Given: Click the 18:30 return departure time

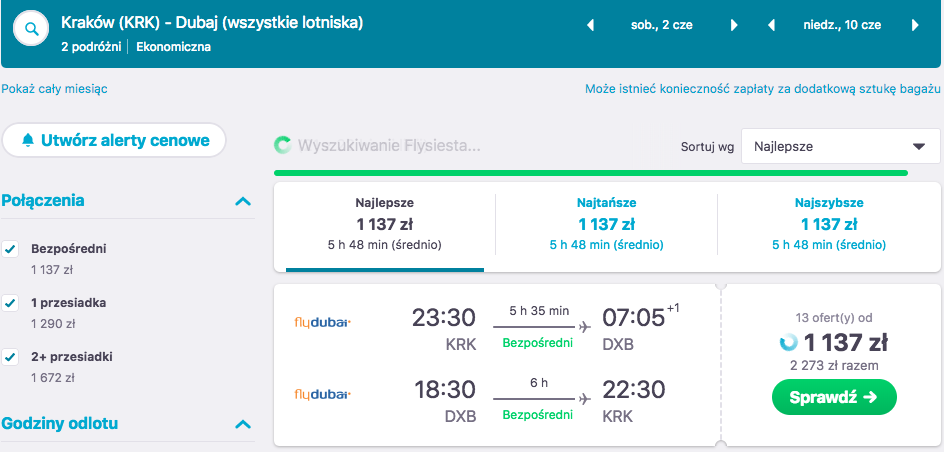Looking at the screenshot, I should pos(444,390).
